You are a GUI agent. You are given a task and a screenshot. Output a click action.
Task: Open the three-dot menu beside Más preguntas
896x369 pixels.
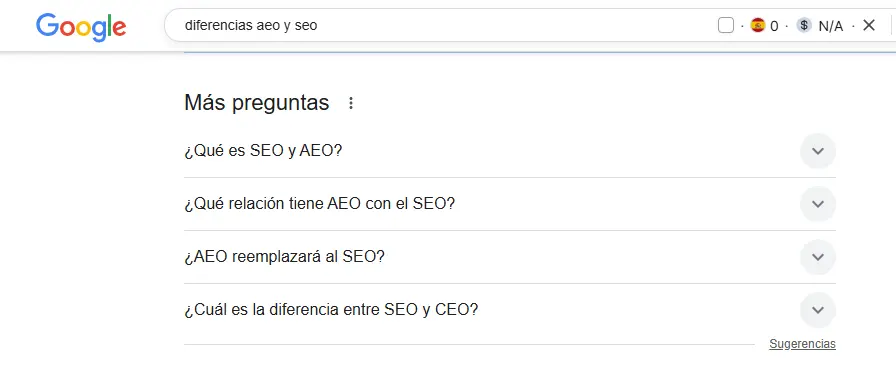(351, 103)
